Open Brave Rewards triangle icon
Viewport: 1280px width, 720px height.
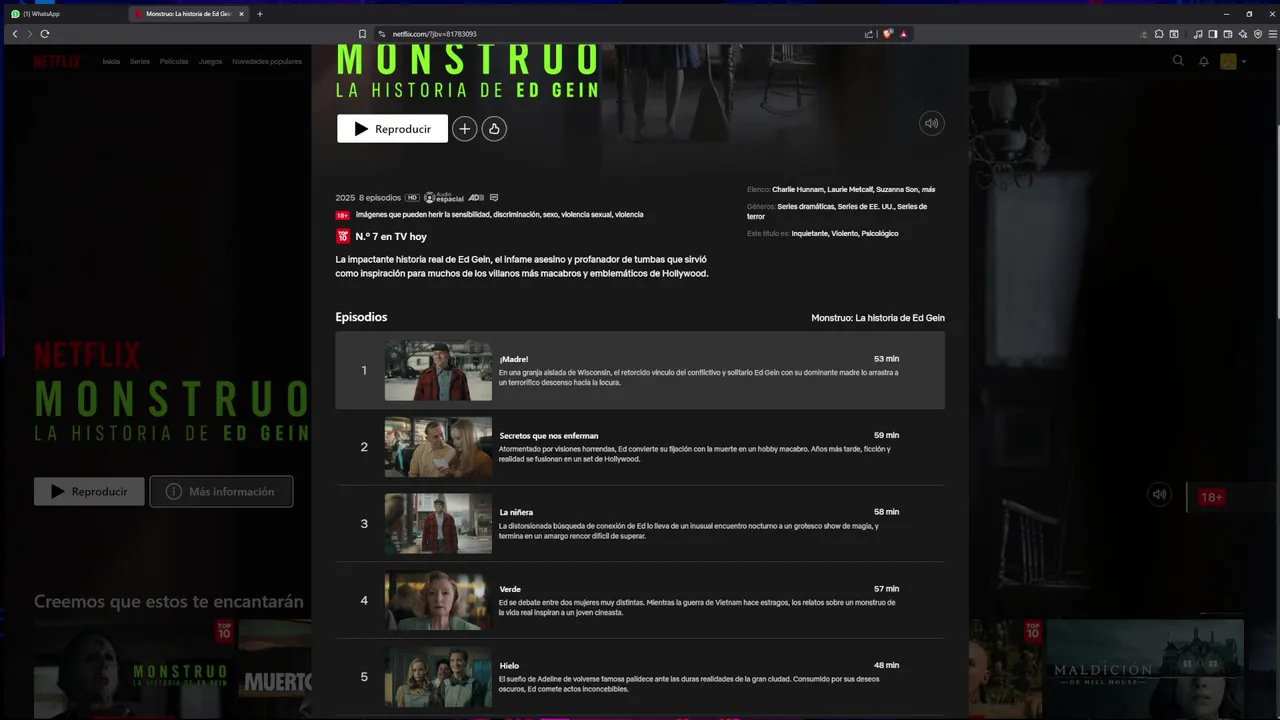pyautogui.click(x=903, y=34)
